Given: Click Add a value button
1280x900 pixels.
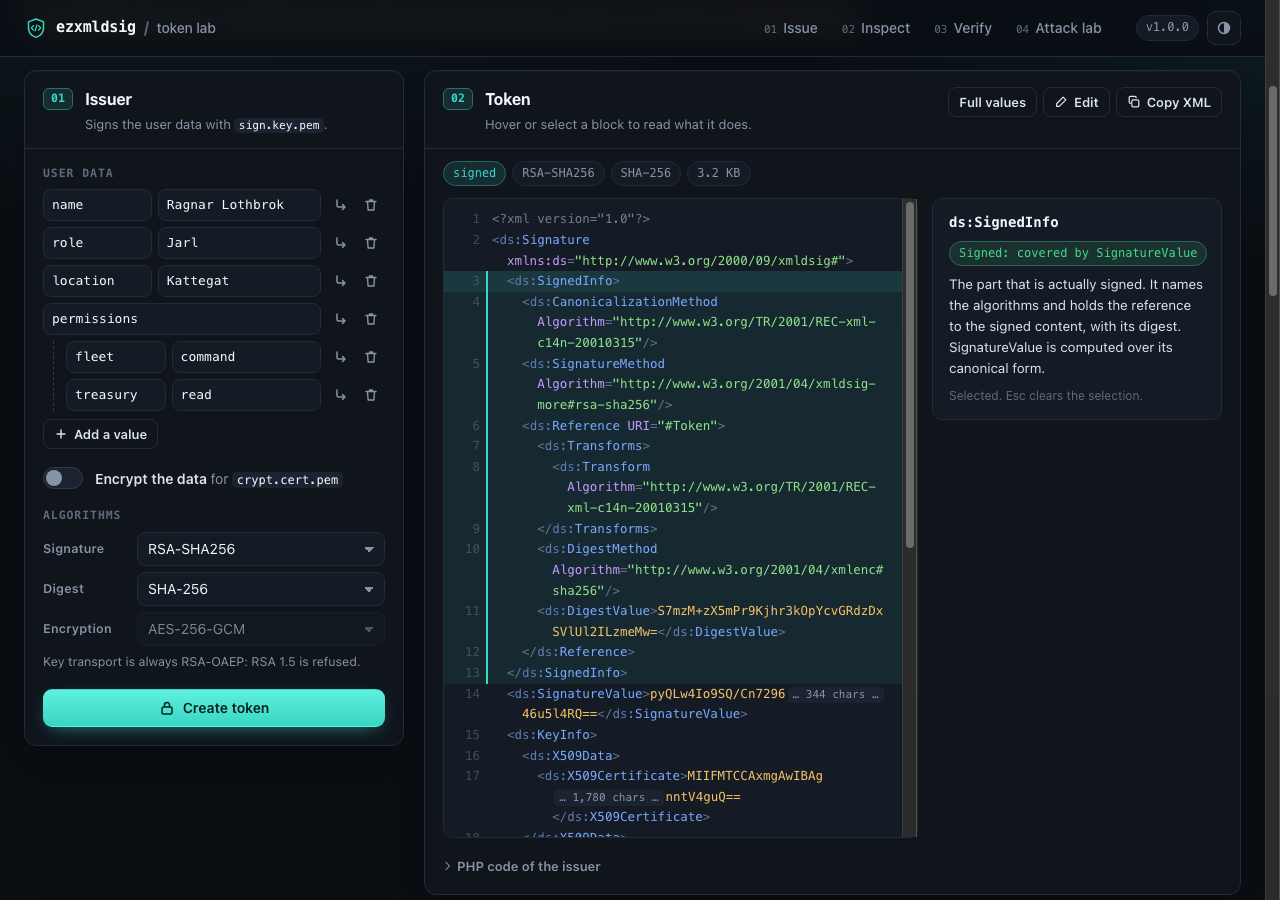Looking at the screenshot, I should [x=100, y=434].
